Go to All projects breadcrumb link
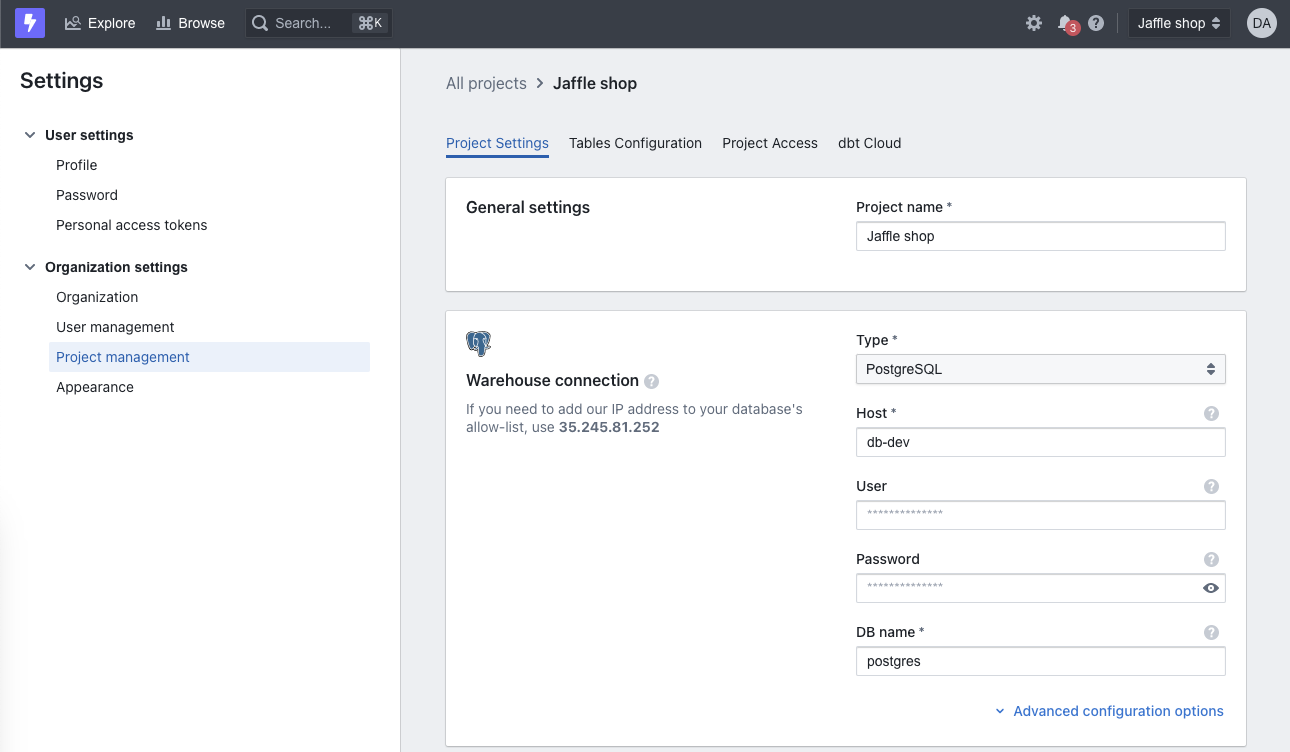Viewport: 1290px width, 752px height. (x=486, y=83)
